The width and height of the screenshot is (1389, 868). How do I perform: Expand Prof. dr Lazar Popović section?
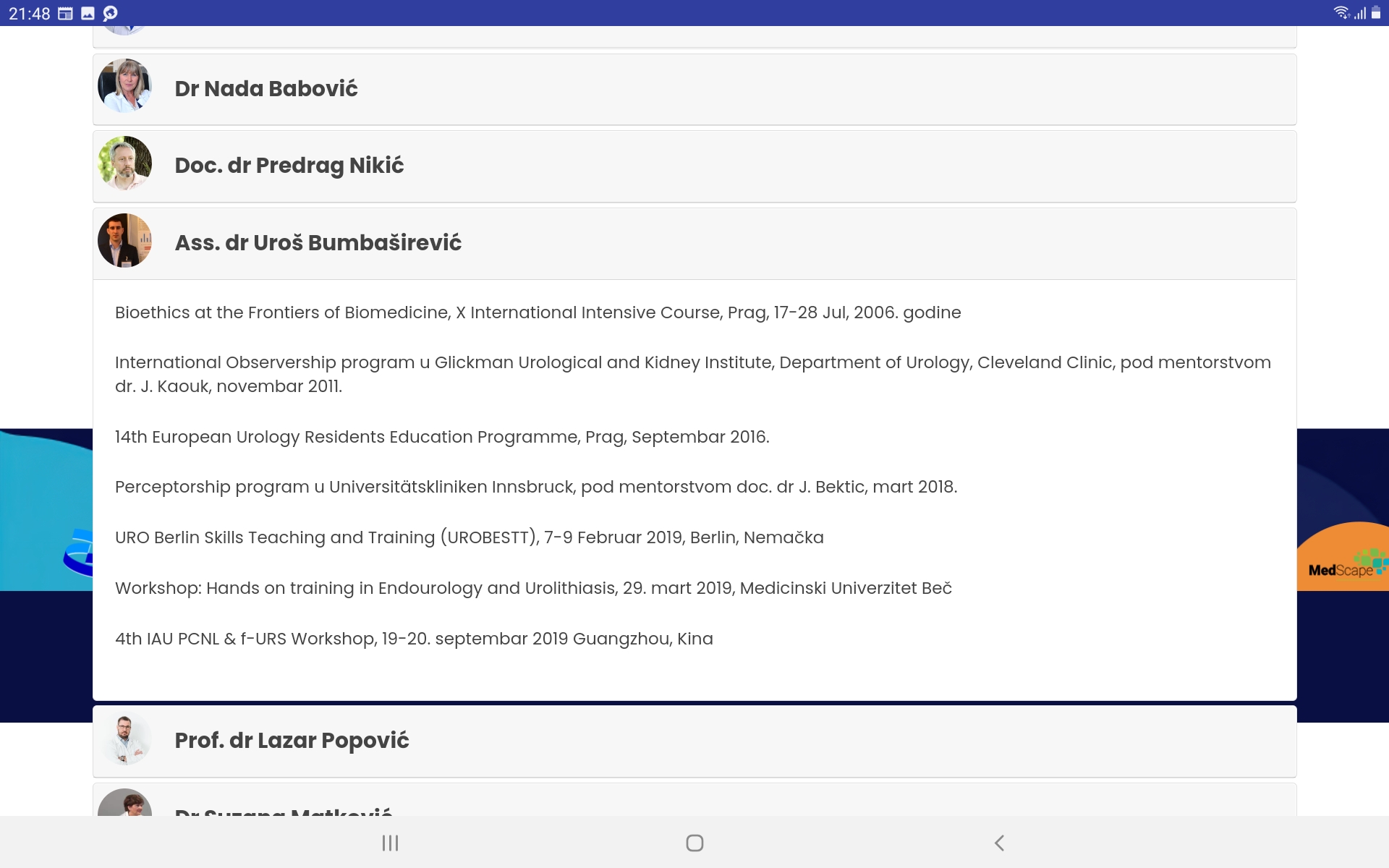[x=694, y=741]
